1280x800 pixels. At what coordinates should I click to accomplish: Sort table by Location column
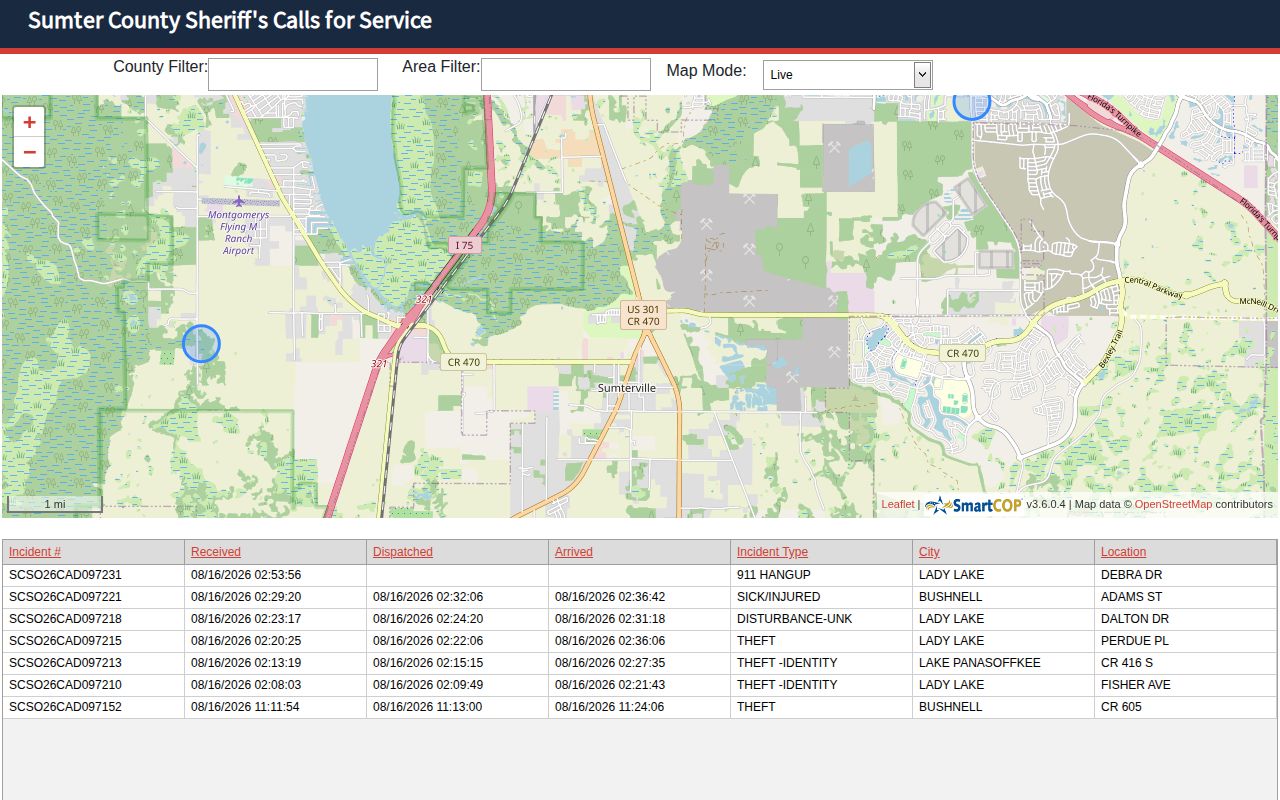(x=1123, y=552)
